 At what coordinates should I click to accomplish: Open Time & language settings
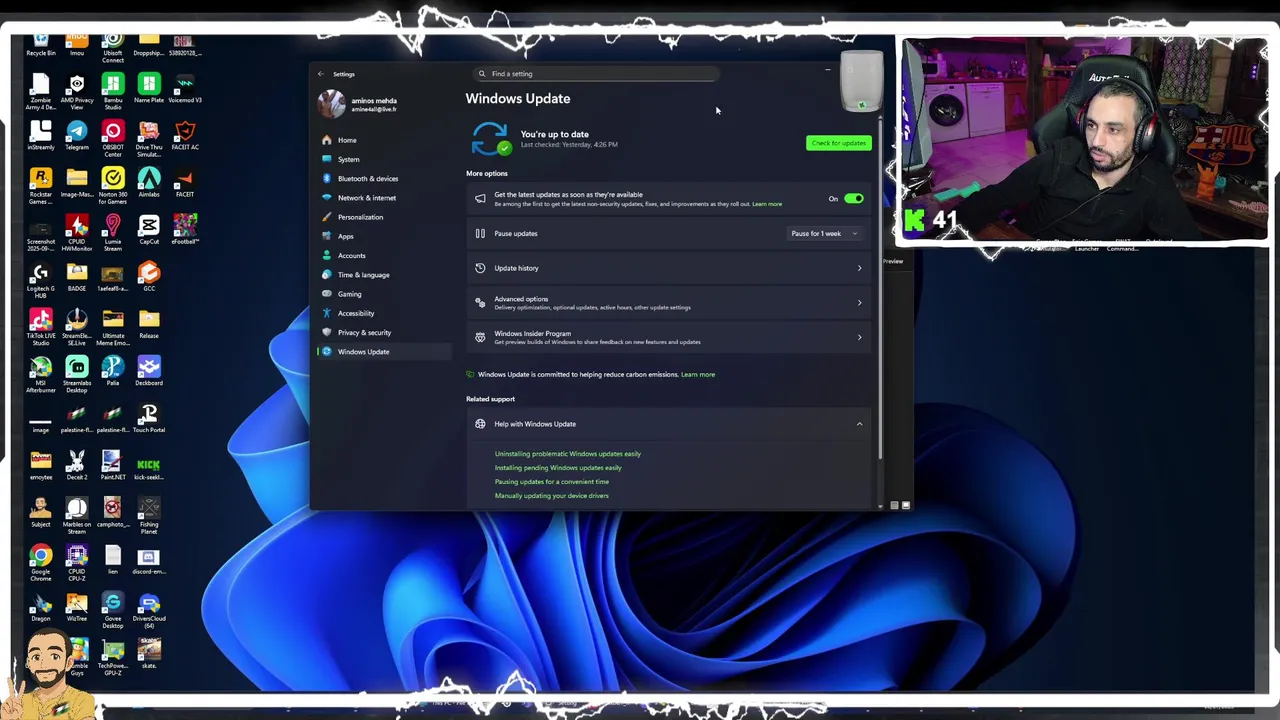tap(384, 275)
